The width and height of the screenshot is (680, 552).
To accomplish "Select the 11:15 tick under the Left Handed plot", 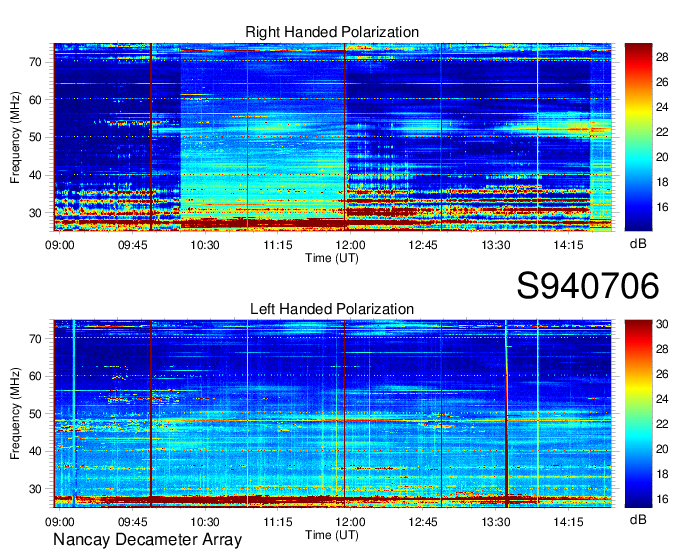I will [278, 522].
